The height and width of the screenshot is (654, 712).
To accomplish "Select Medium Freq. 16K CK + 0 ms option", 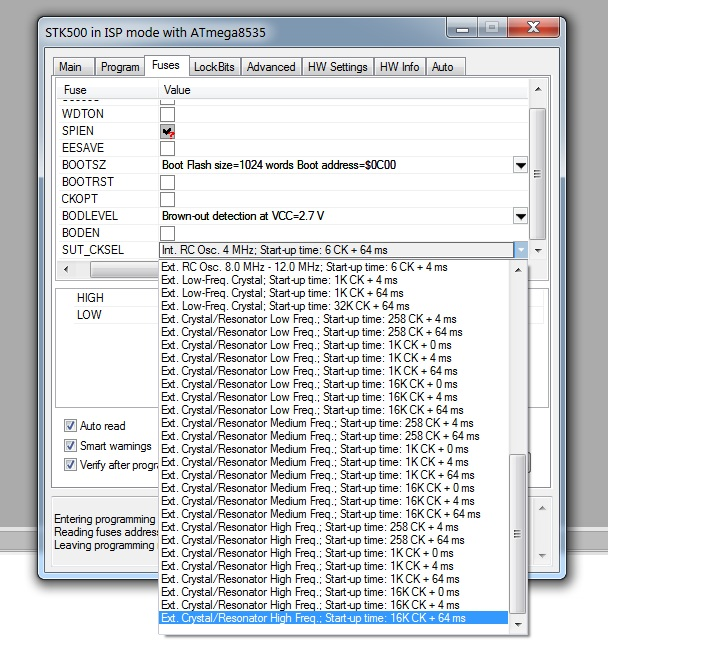I will [334, 488].
